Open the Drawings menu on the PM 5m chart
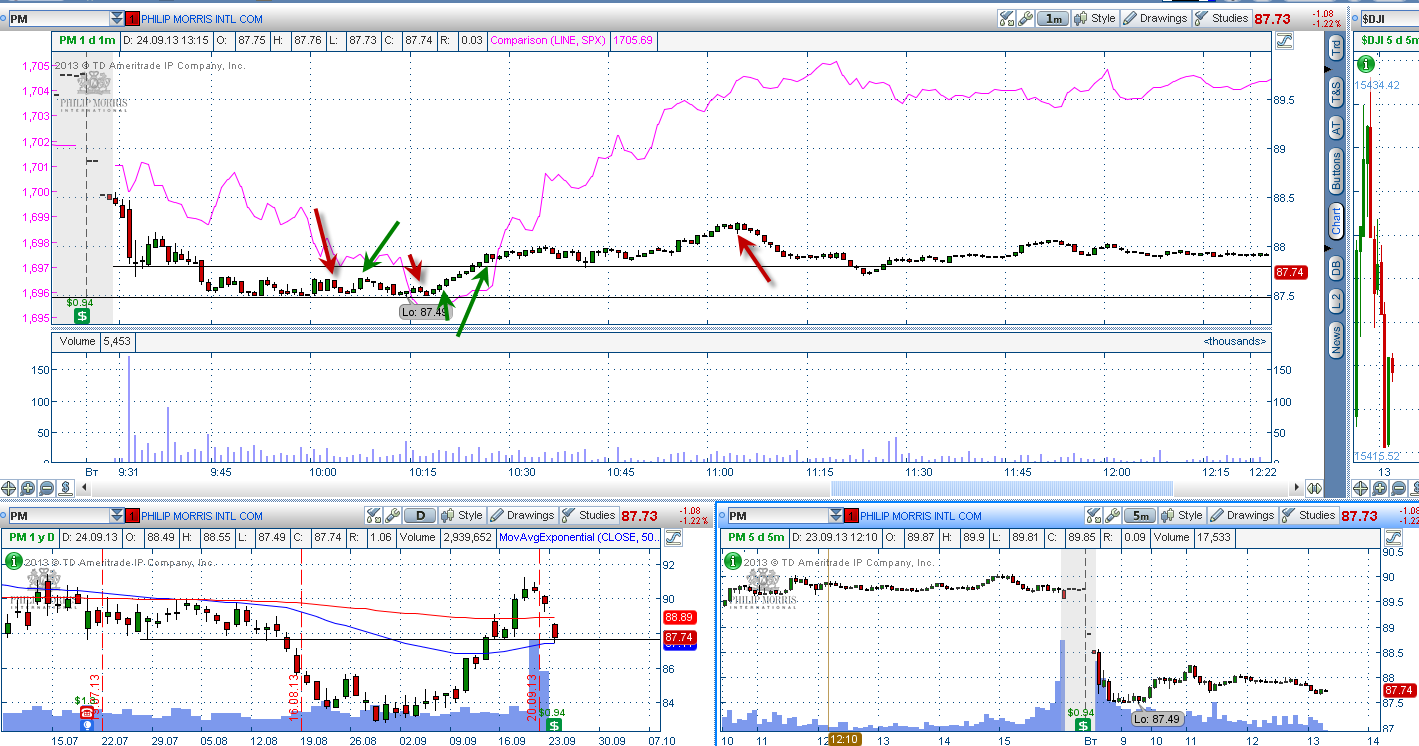Viewport: 1419px width, 746px height. click(1241, 516)
